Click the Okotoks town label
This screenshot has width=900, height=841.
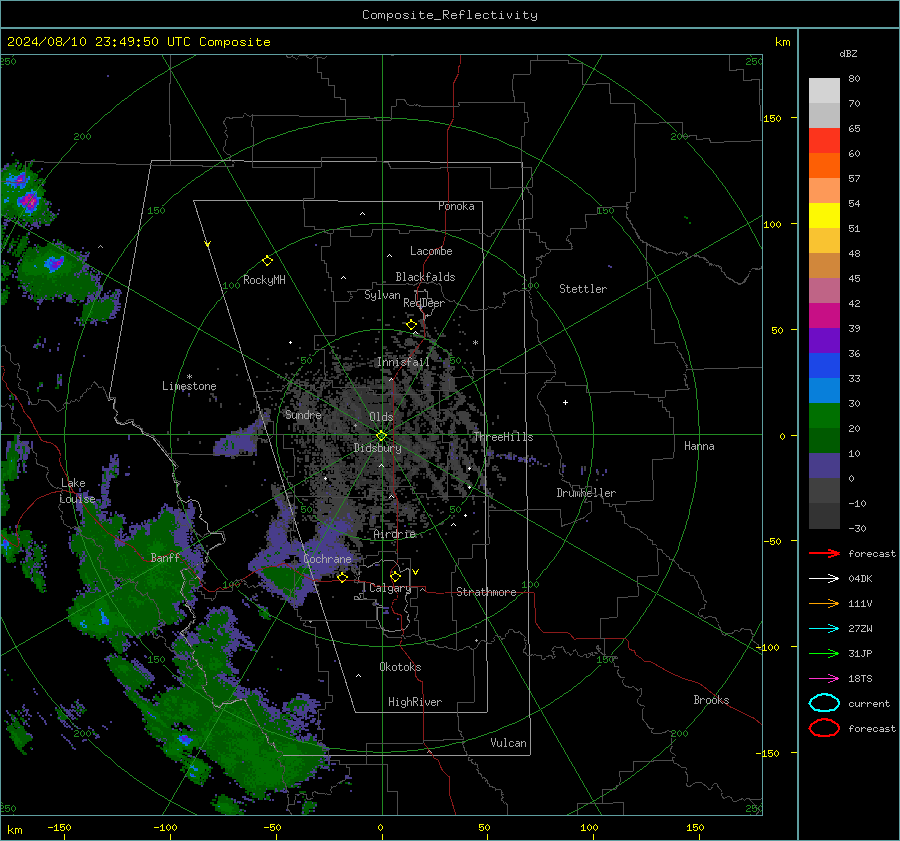click(400, 667)
